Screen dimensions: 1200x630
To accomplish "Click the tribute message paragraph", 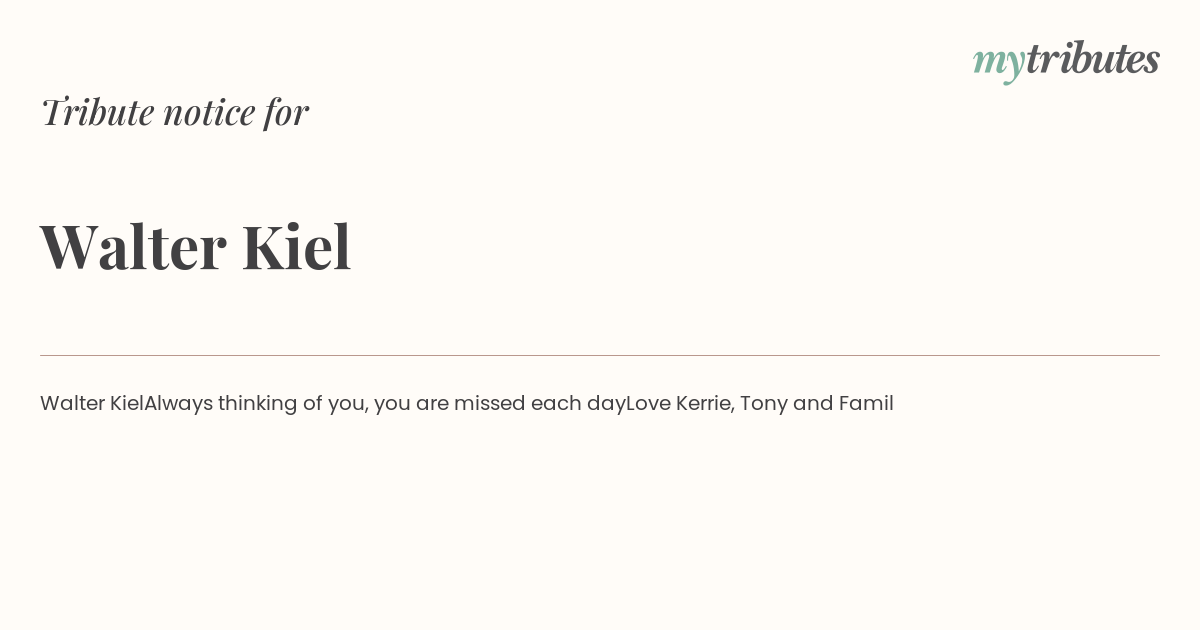I will pyautogui.click(x=467, y=404).
